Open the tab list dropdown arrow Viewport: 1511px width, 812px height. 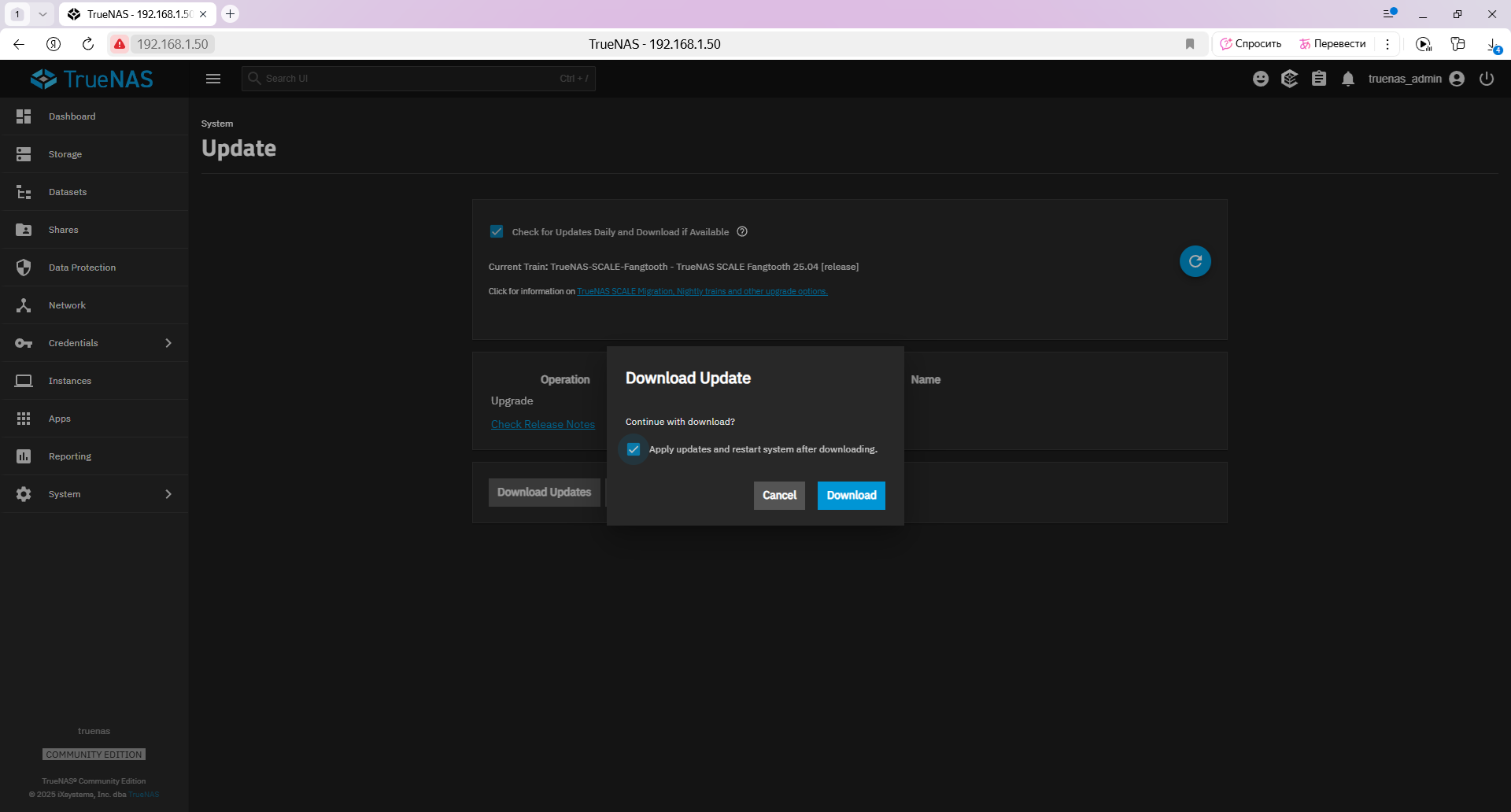(42, 14)
